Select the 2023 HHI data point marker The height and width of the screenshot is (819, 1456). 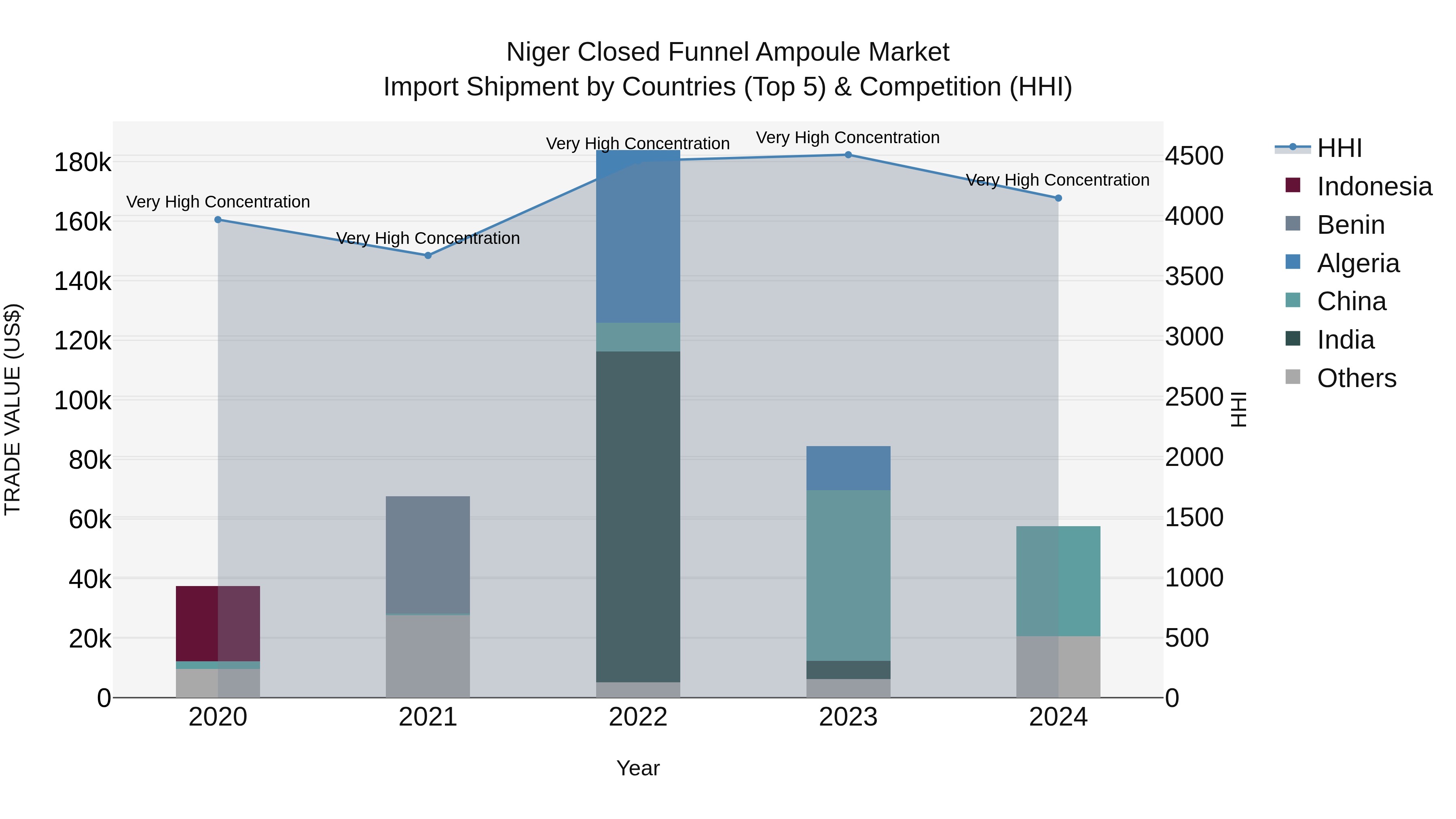coord(848,154)
